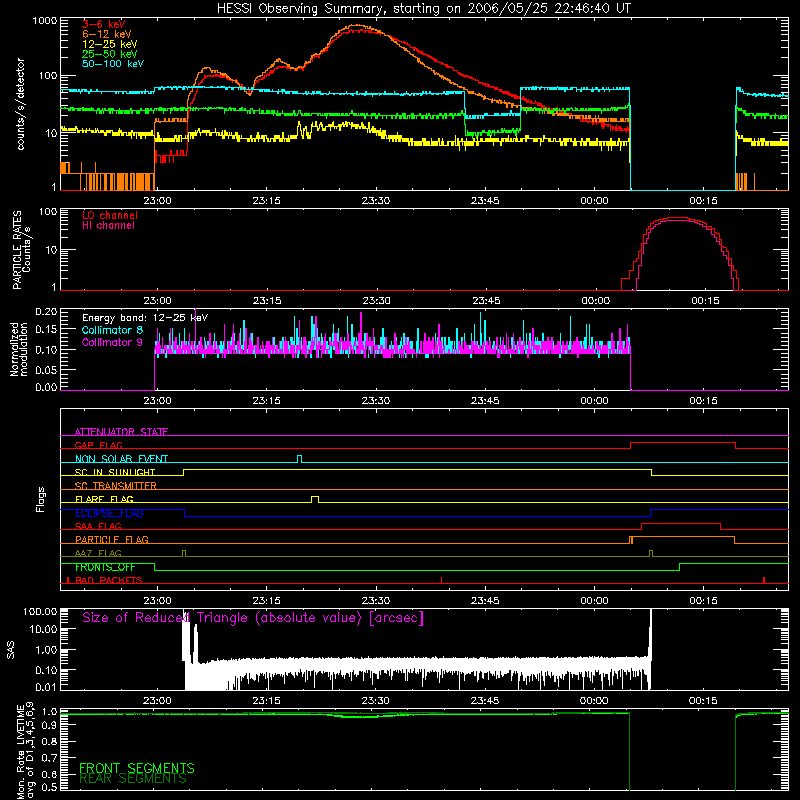Click the Flags axis label
The width and height of the screenshot is (800, 800).
point(41,499)
